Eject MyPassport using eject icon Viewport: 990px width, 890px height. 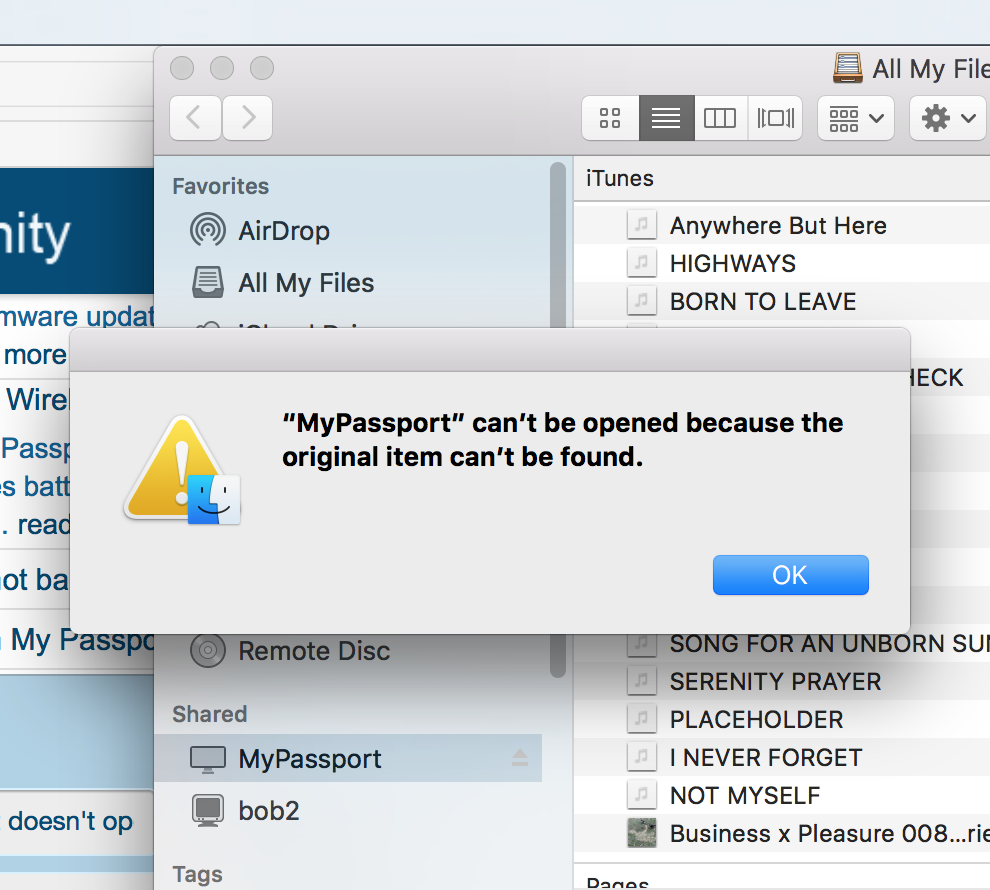tap(520, 757)
